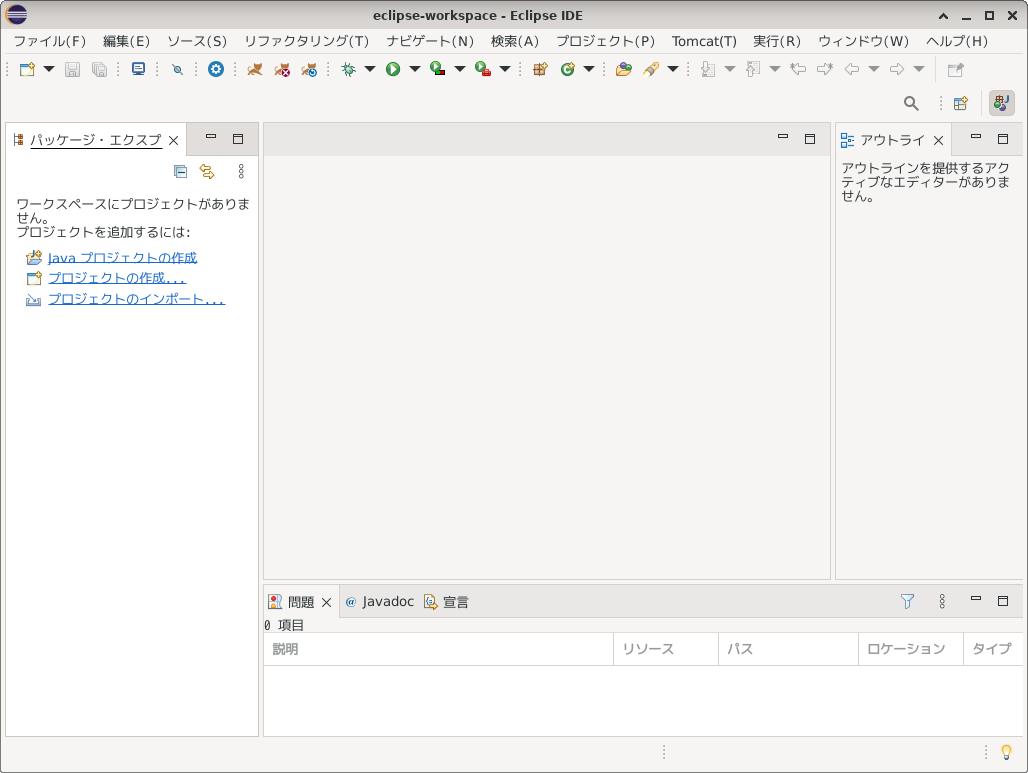Switch to the Javadoc tab
This screenshot has width=1028, height=773.
click(380, 602)
